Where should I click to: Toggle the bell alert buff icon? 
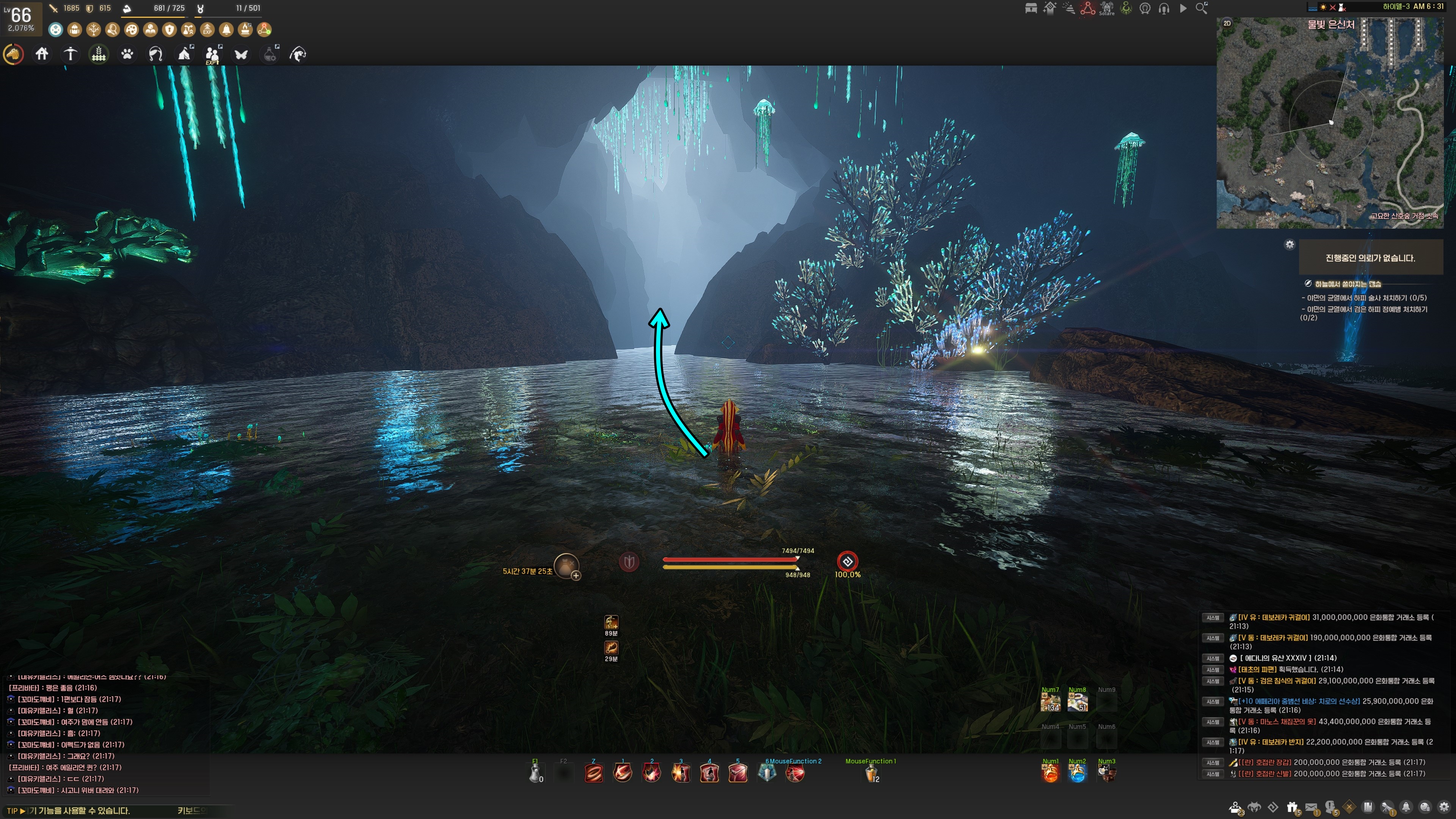pyautogui.click(x=226, y=30)
